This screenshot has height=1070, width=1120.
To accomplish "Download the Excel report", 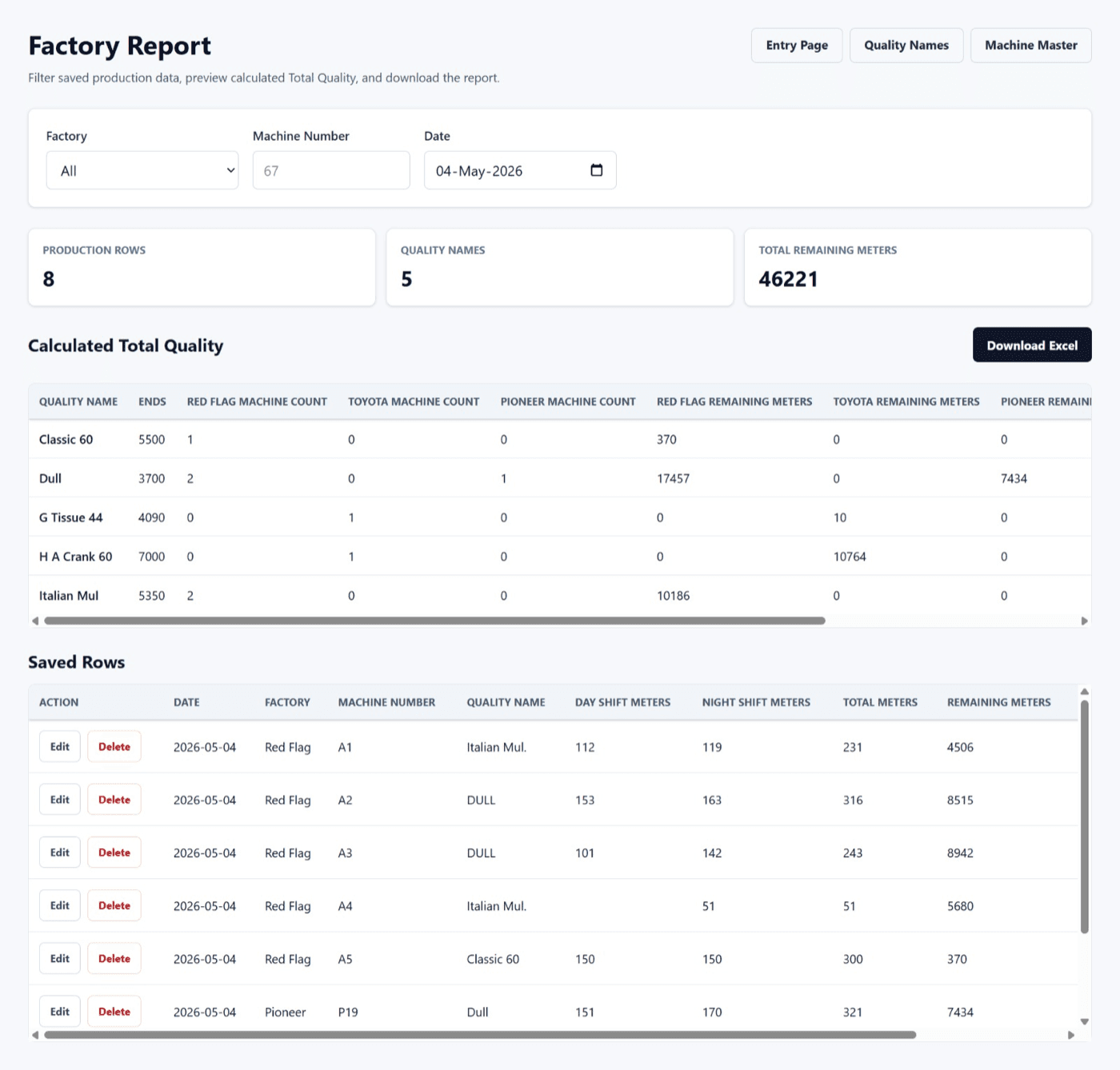I will click(1032, 345).
